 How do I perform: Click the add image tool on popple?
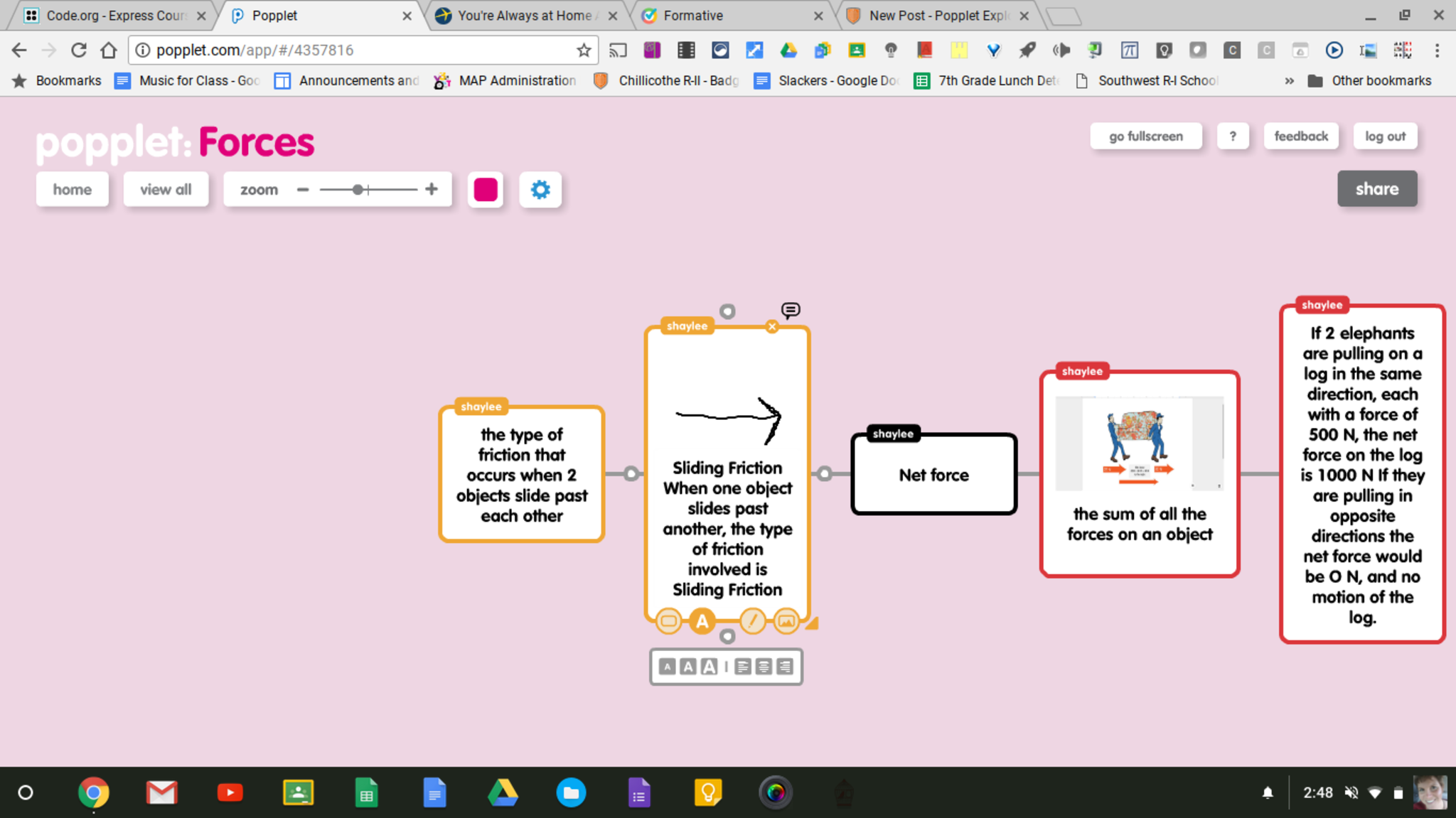786,622
